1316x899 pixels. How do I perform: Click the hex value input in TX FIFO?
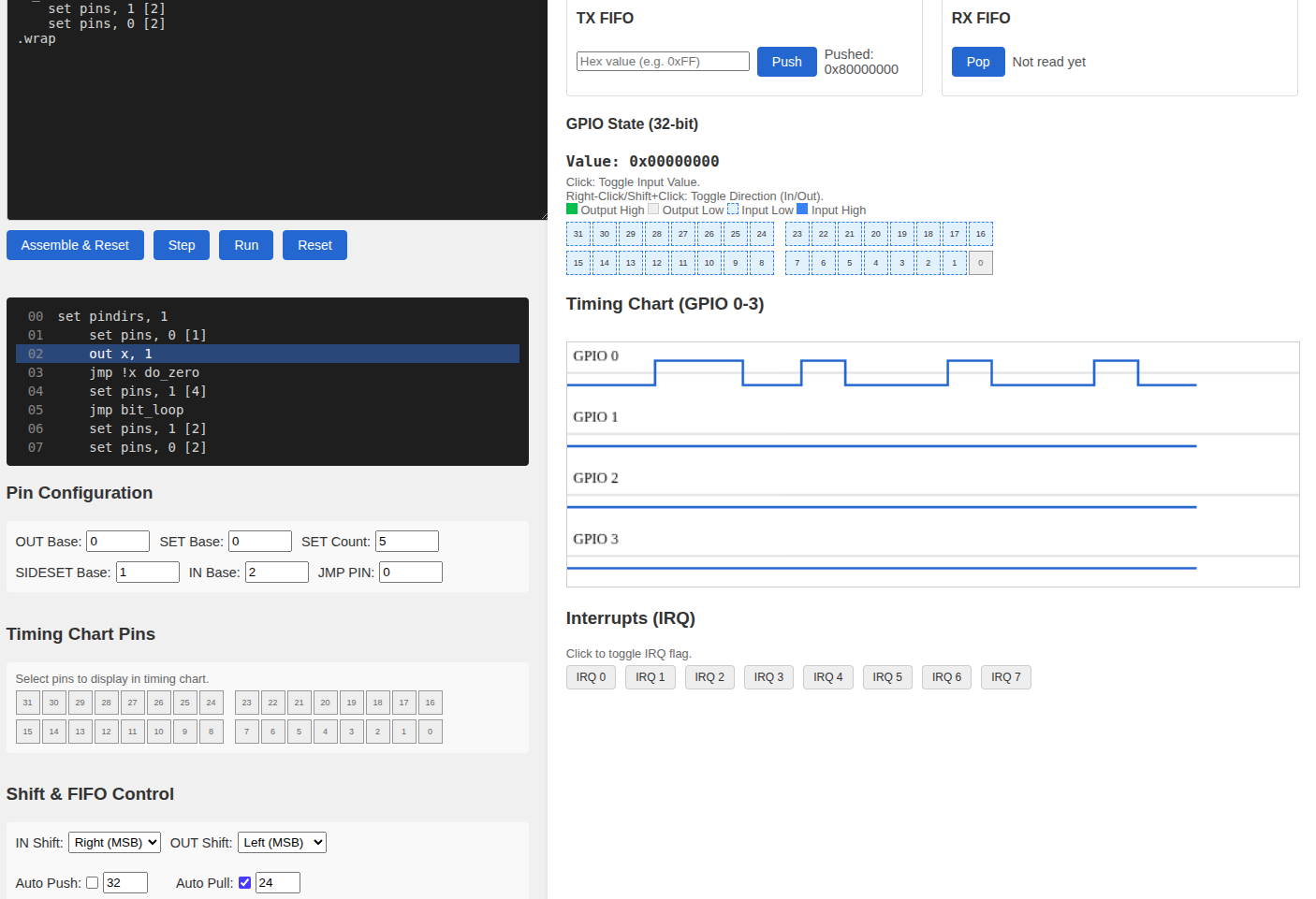click(x=663, y=61)
